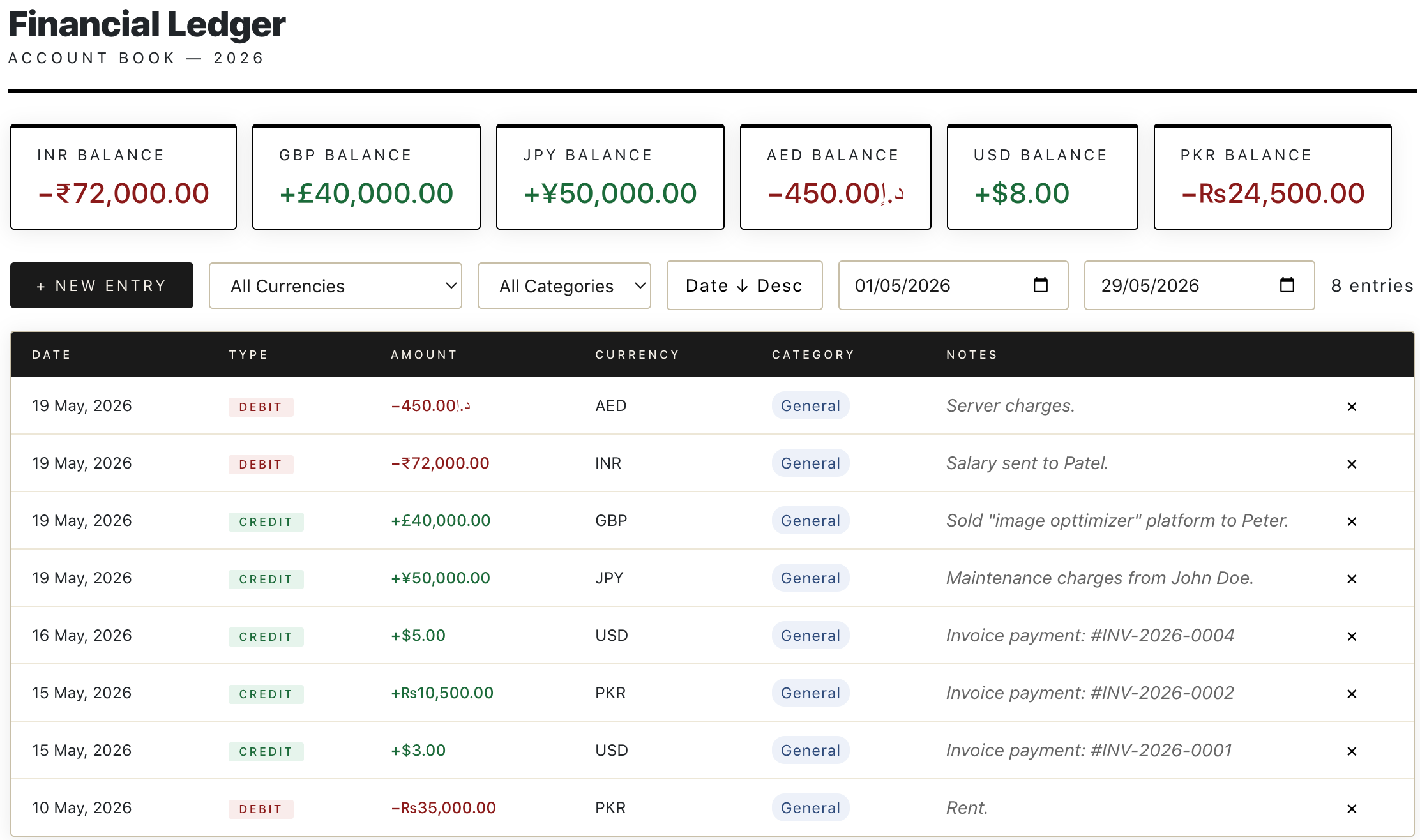Open calendar picker for 01/05/2026 start date
Screen dimensions: 1420x840
pos(1041,285)
